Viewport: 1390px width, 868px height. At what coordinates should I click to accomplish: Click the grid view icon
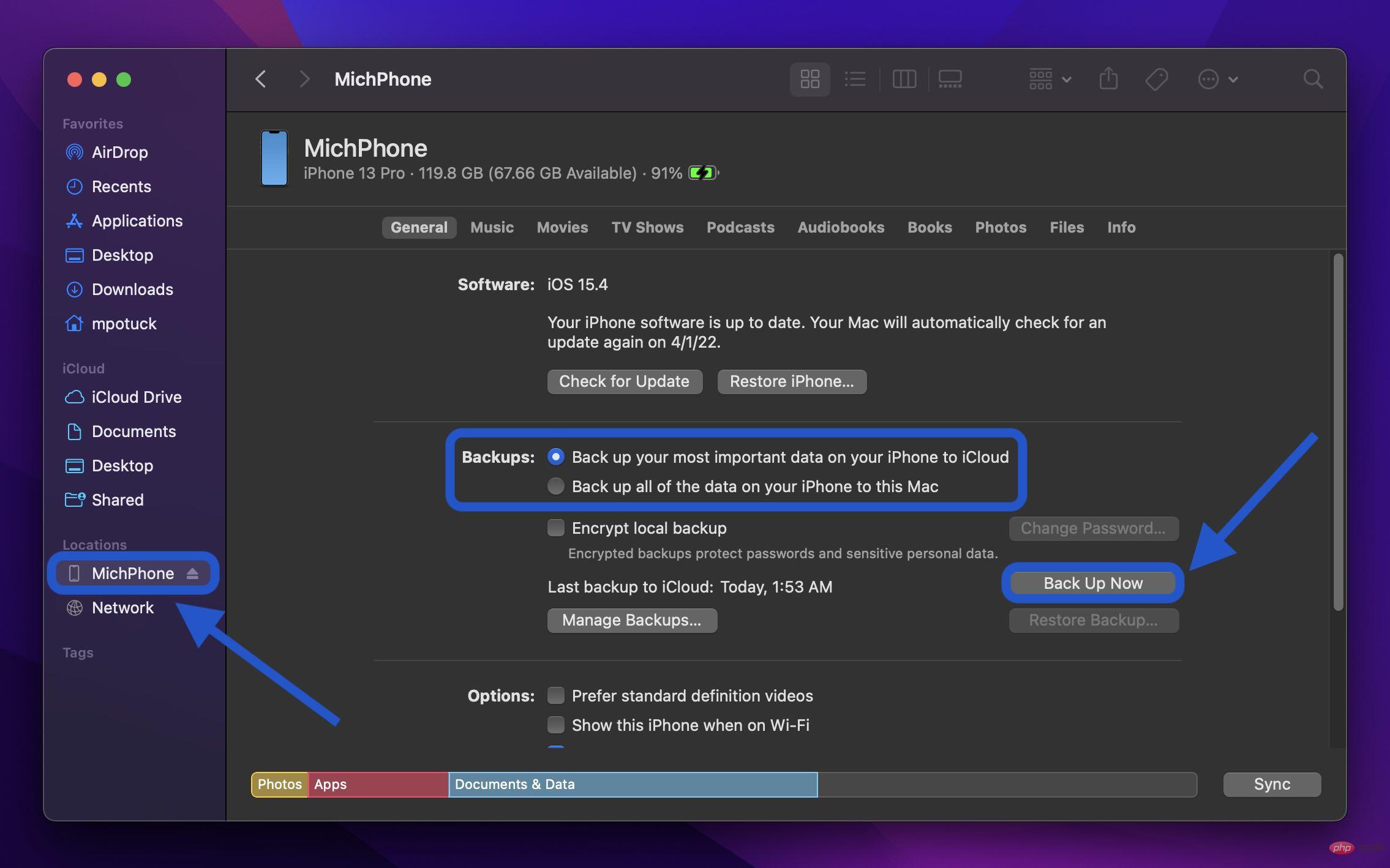click(x=810, y=79)
